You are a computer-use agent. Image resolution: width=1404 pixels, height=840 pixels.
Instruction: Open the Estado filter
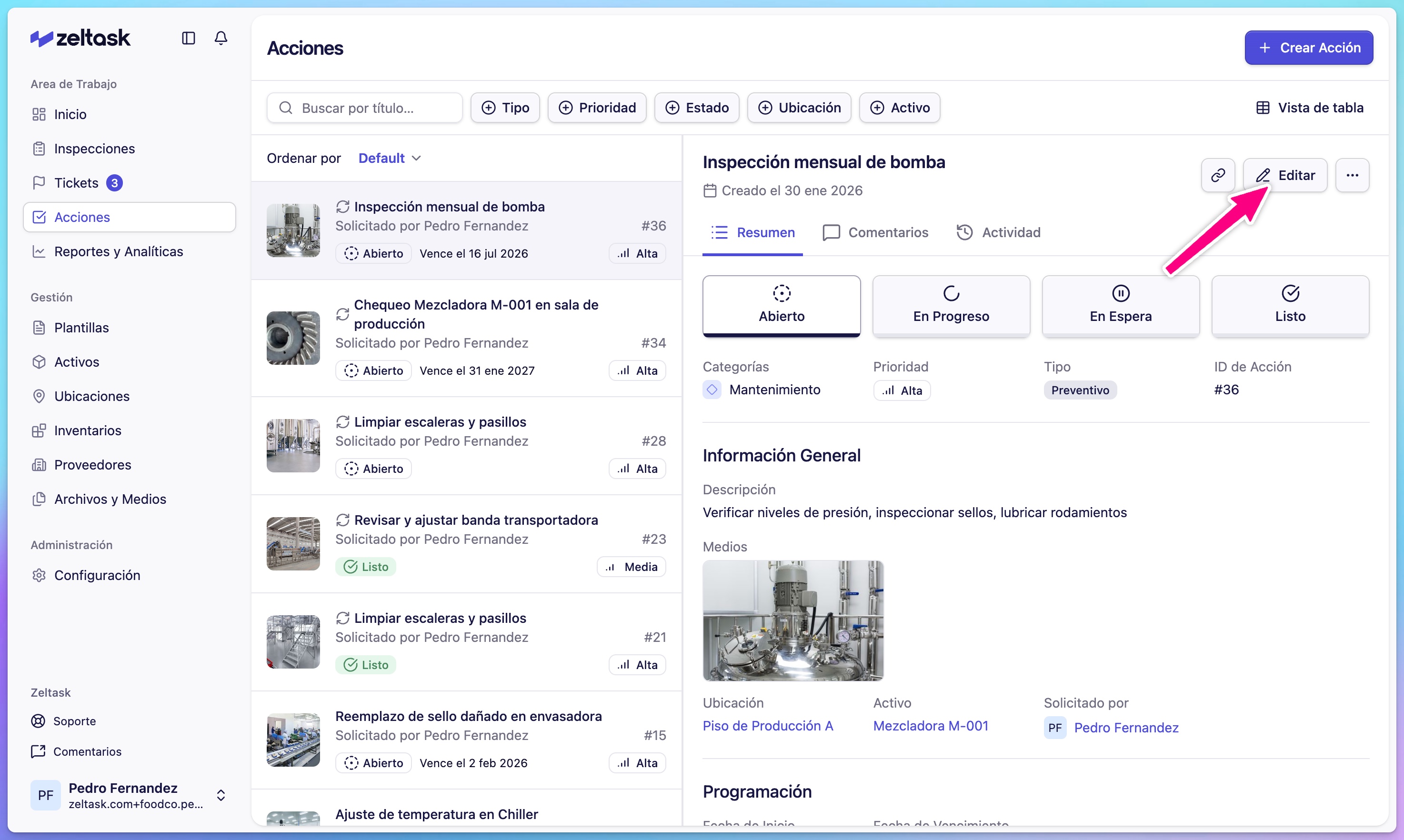click(697, 108)
